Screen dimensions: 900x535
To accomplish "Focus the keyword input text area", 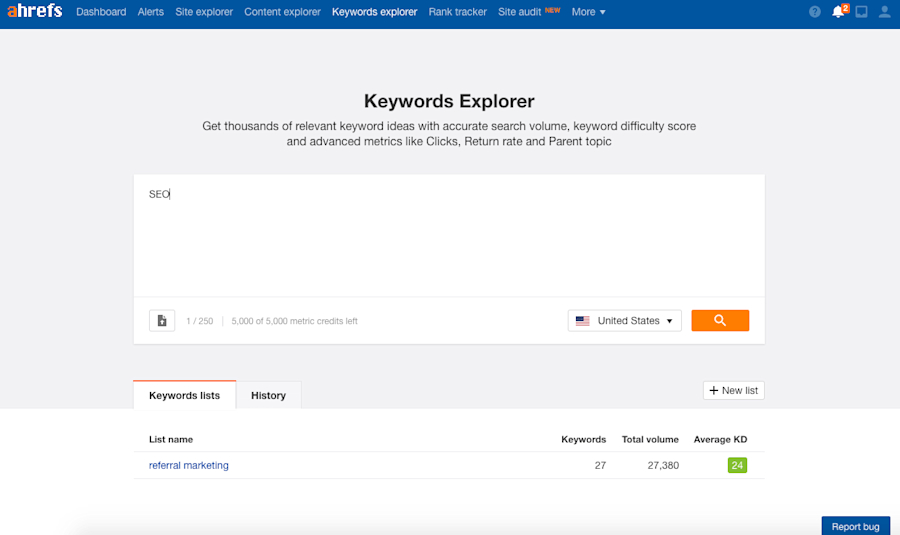I will tap(449, 240).
